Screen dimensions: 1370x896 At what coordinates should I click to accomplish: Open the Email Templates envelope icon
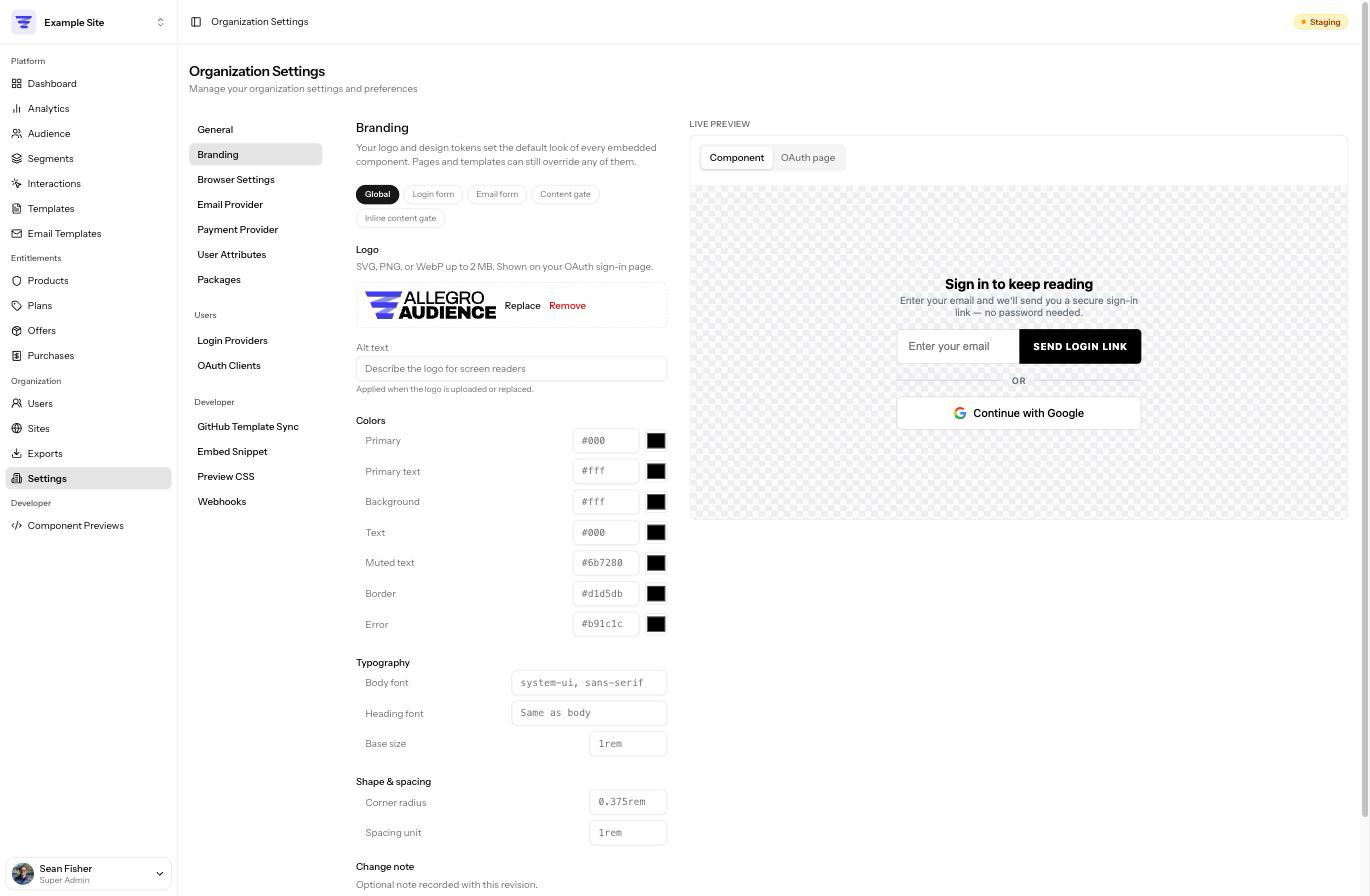coord(17,234)
